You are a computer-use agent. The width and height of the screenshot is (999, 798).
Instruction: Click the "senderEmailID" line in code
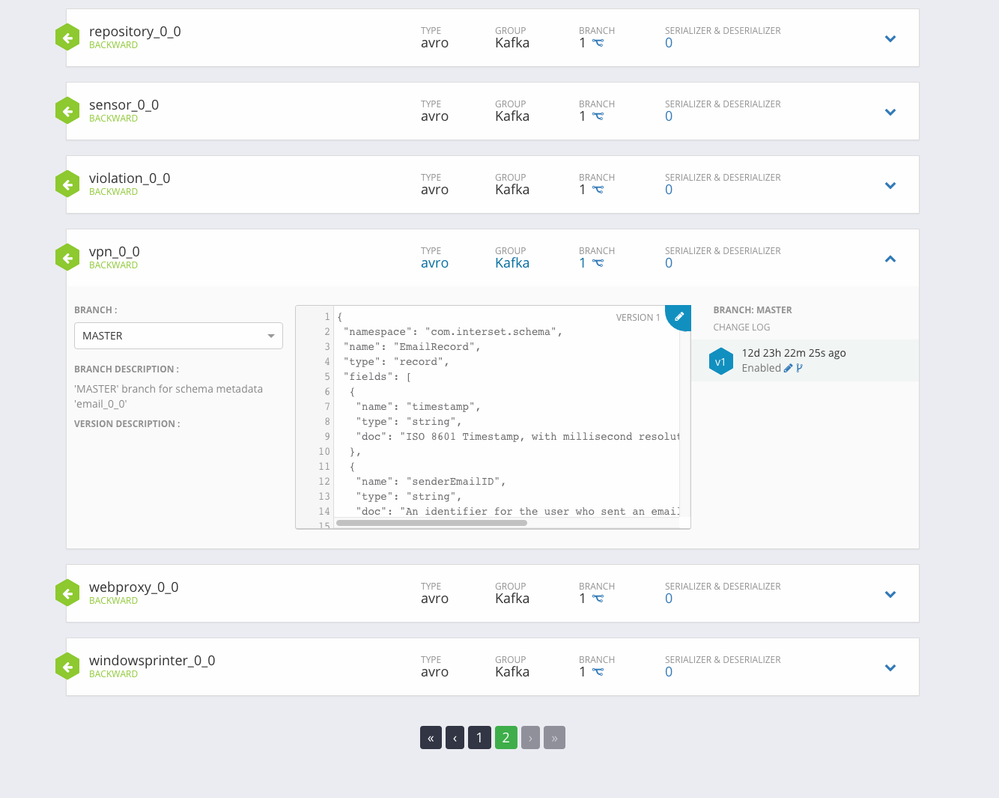(x=430, y=481)
